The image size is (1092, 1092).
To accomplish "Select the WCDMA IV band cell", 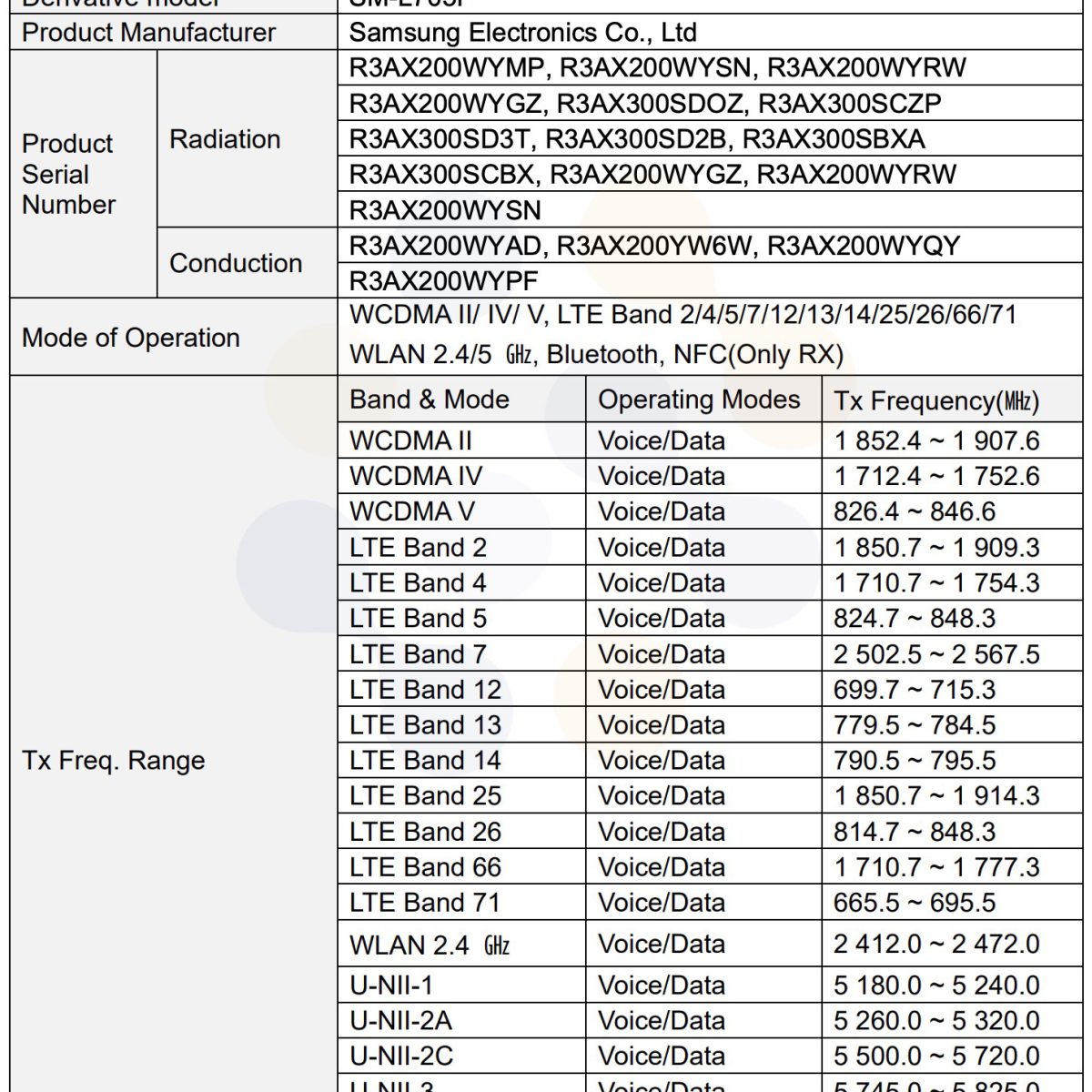I will pyautogui.click(x=416, y=476).
